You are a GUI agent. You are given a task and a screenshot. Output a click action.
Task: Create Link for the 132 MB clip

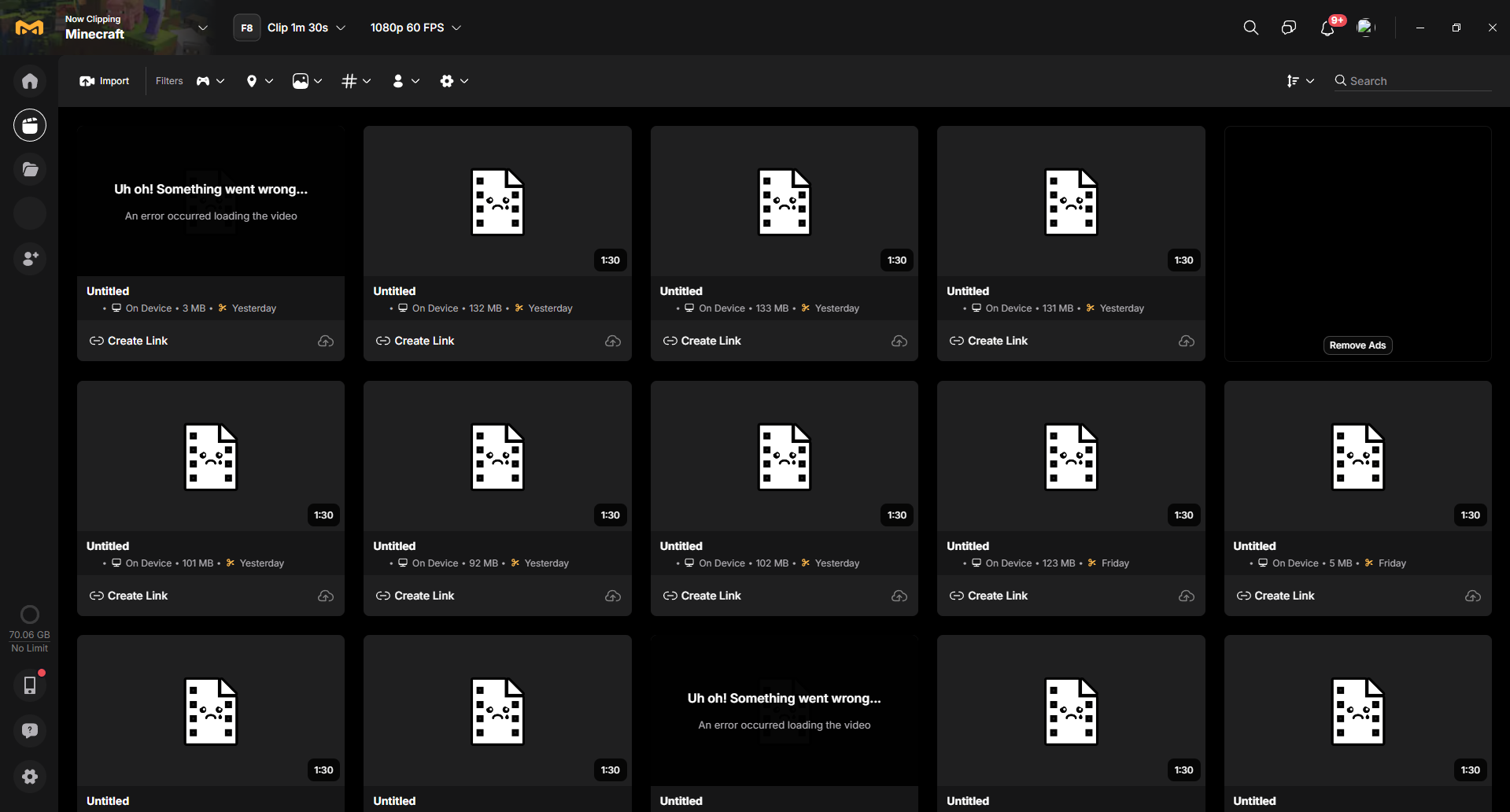pos(415,341)
